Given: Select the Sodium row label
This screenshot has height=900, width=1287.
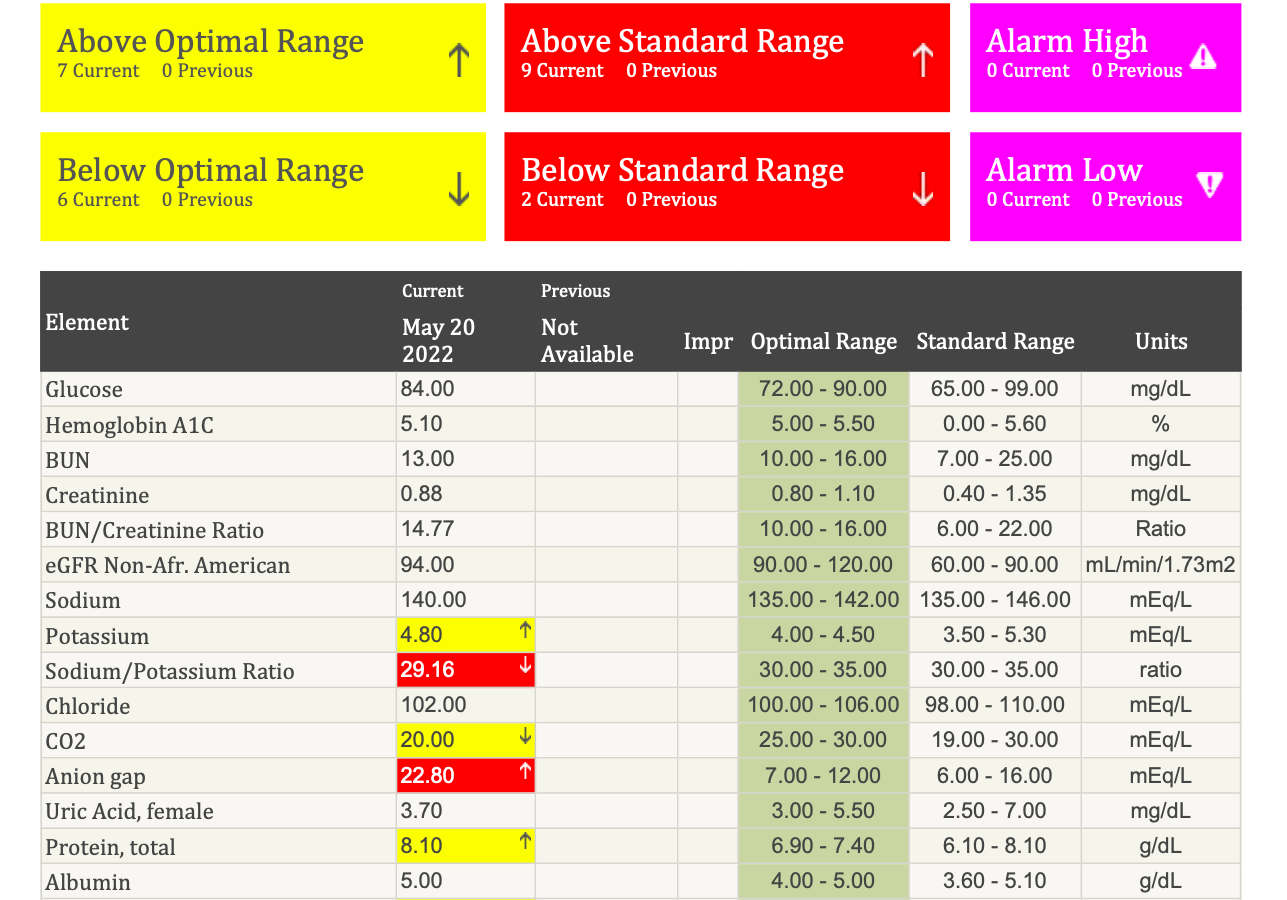Looking at the screenshot, I should coord(83,601).
